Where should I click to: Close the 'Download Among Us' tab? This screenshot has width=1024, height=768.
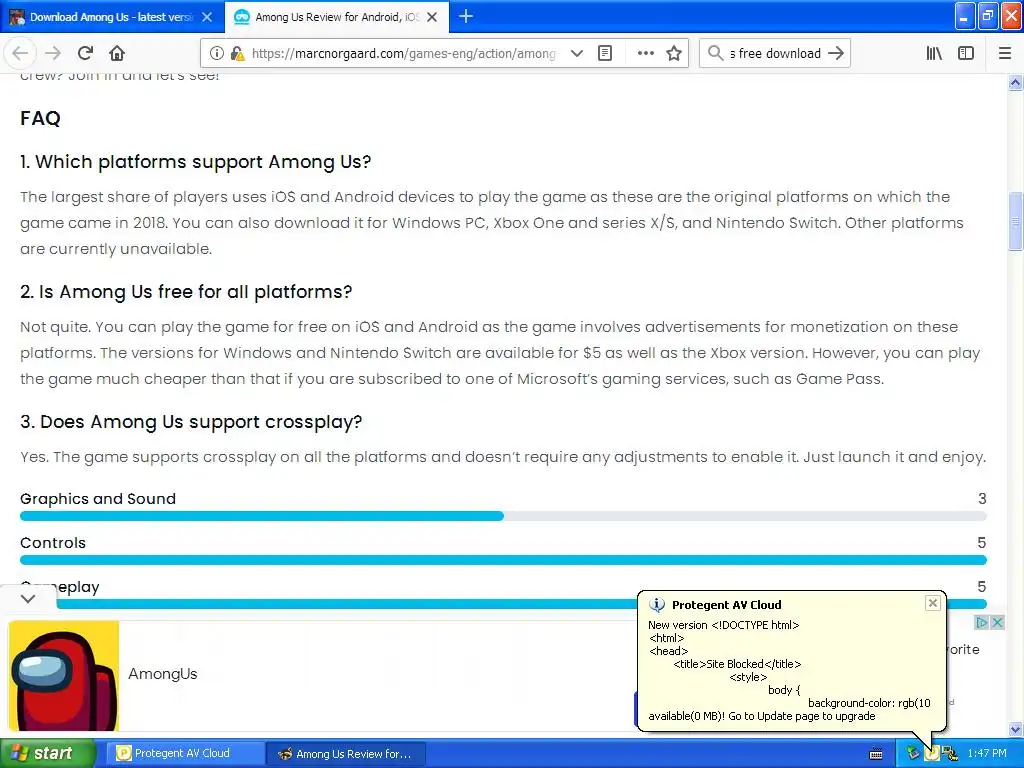[207, 17]
